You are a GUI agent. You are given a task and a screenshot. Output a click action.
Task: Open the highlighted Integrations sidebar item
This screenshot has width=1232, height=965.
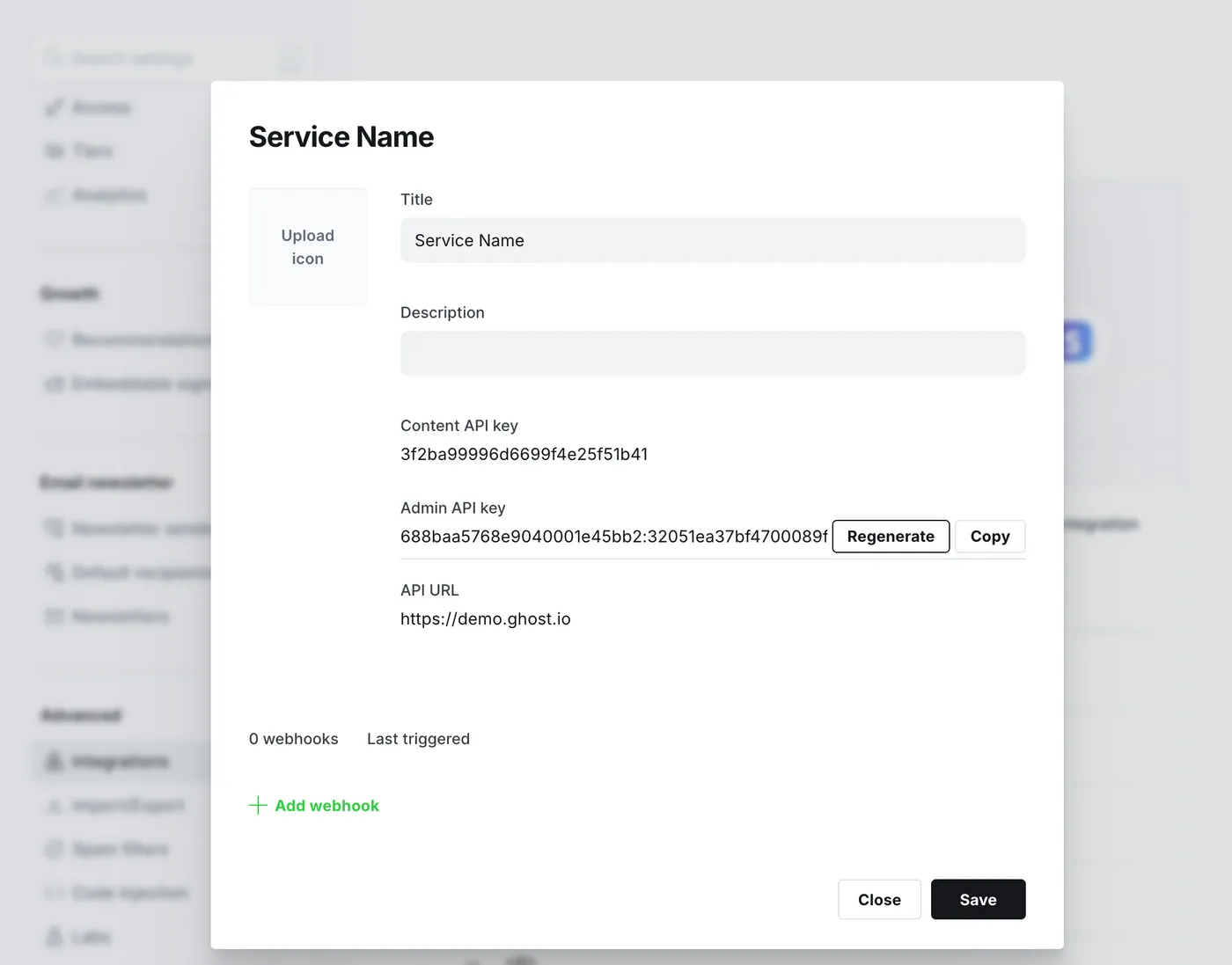[x=121, y=761]
